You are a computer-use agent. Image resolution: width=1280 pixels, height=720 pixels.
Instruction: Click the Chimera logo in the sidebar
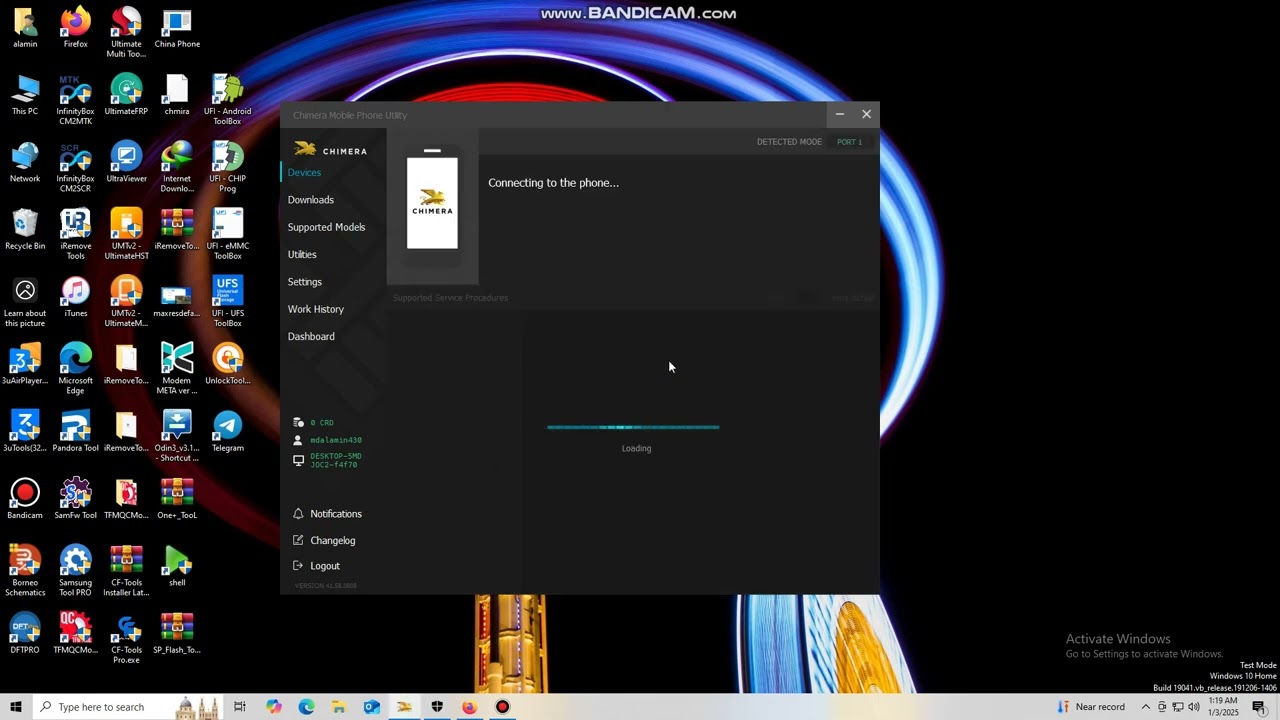[331, 150]
